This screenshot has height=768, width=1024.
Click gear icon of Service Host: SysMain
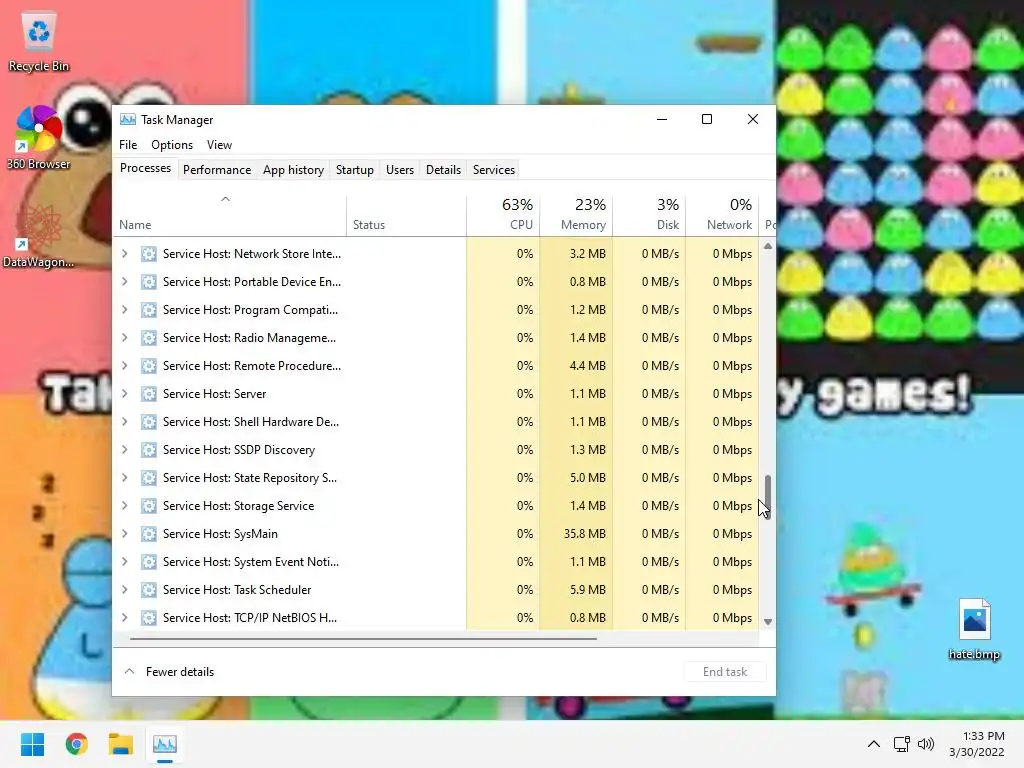[x=149, y=534]
